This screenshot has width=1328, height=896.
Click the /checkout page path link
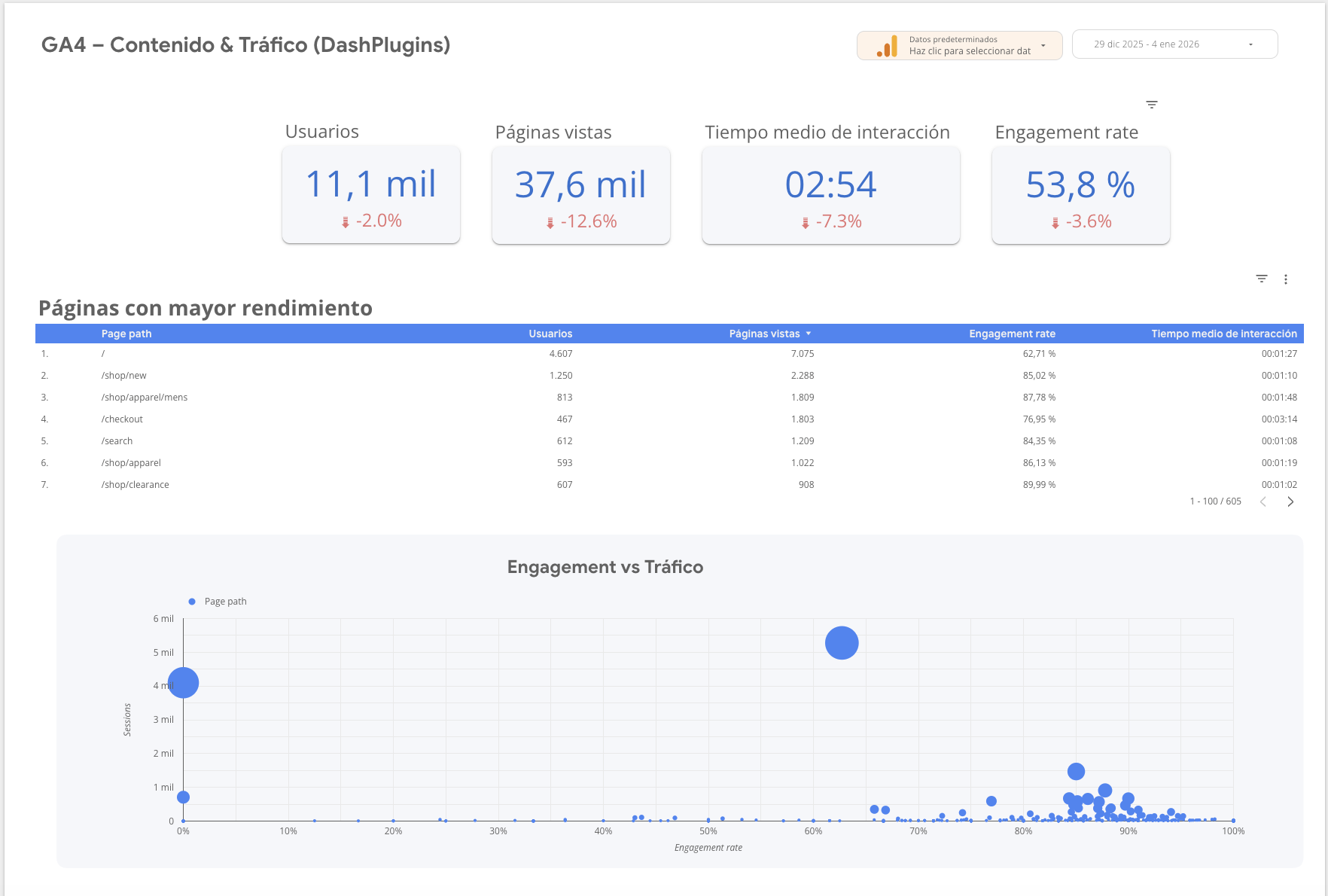click(x=122, y=419)
